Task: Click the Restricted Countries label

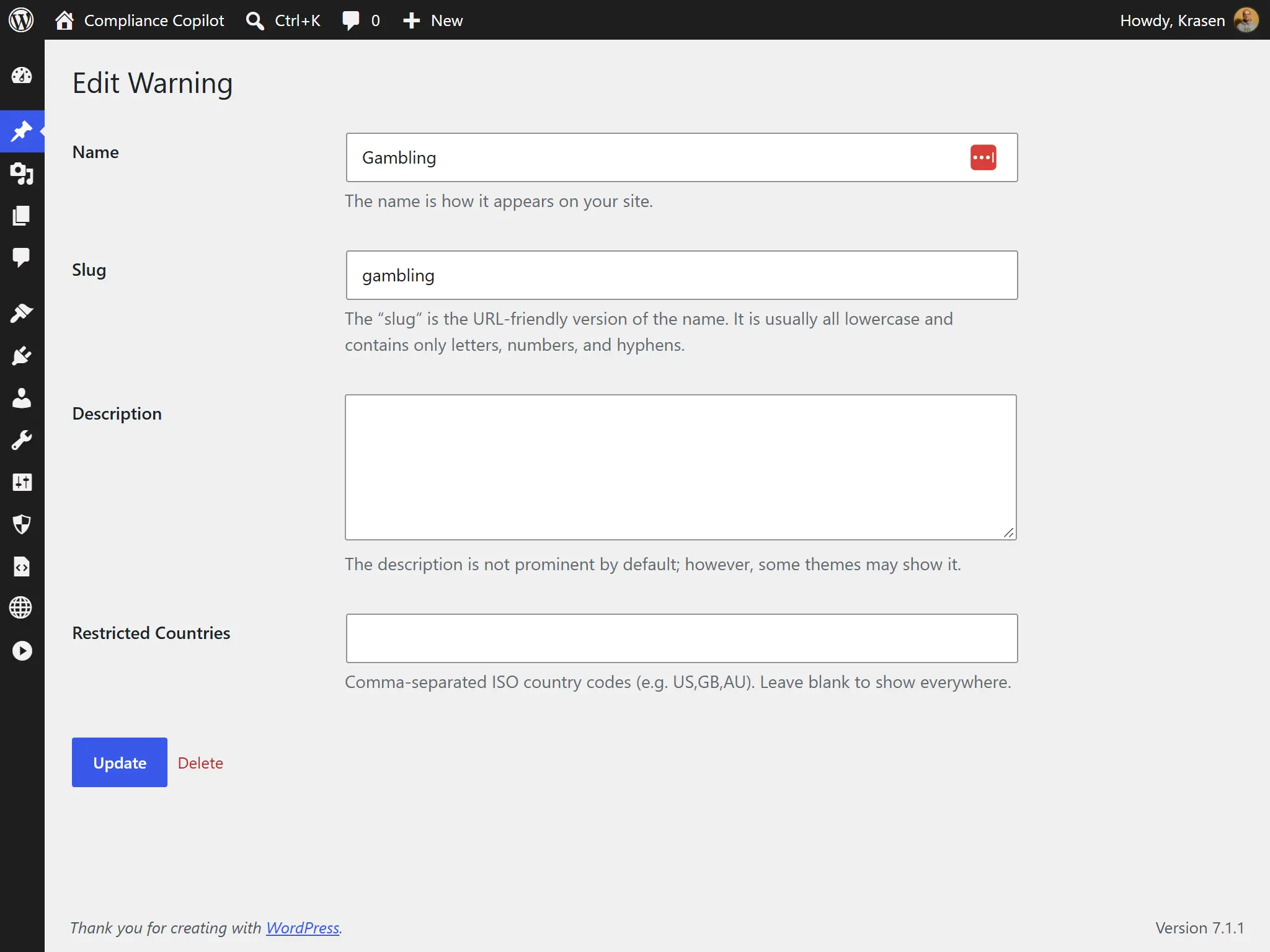Action: point(151,633)
